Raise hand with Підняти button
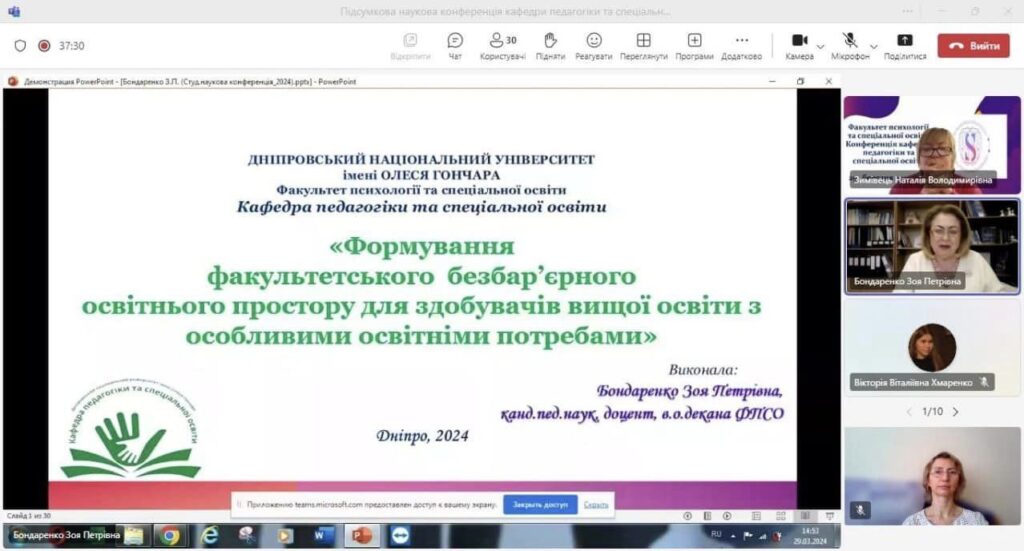 coord(550,46)
